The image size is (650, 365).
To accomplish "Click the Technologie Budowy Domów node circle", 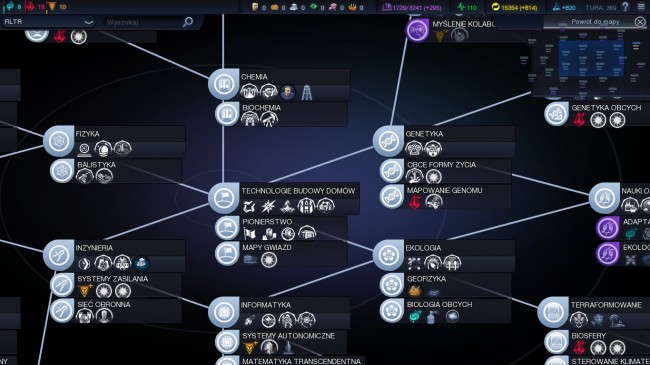I will [x=223, y=198].
